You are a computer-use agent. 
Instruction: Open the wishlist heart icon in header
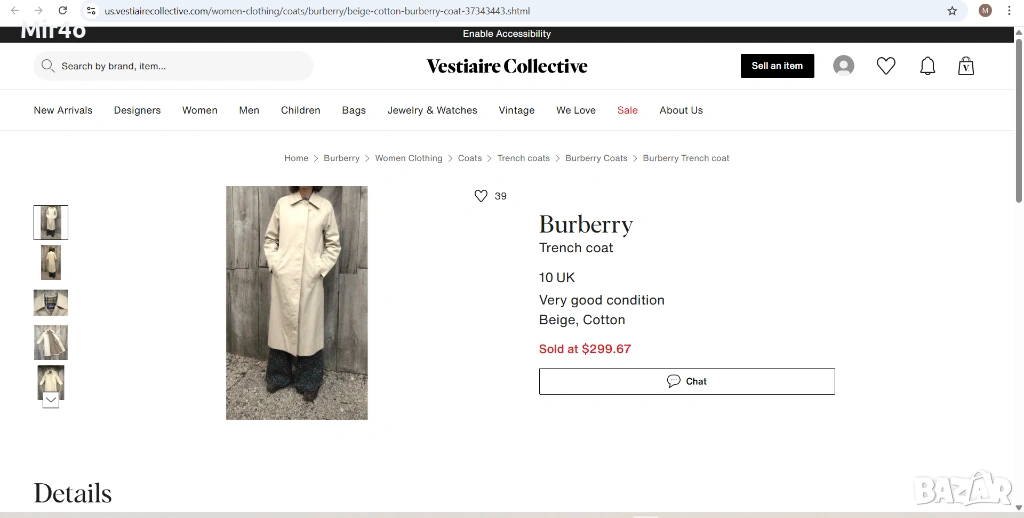(x=886, y=66)
